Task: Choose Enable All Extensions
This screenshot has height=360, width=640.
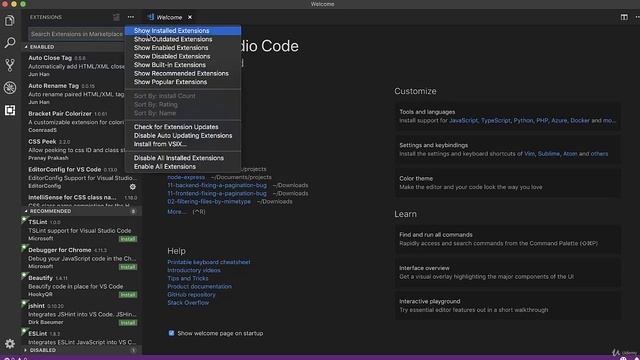Action: (x=183, y=167)
